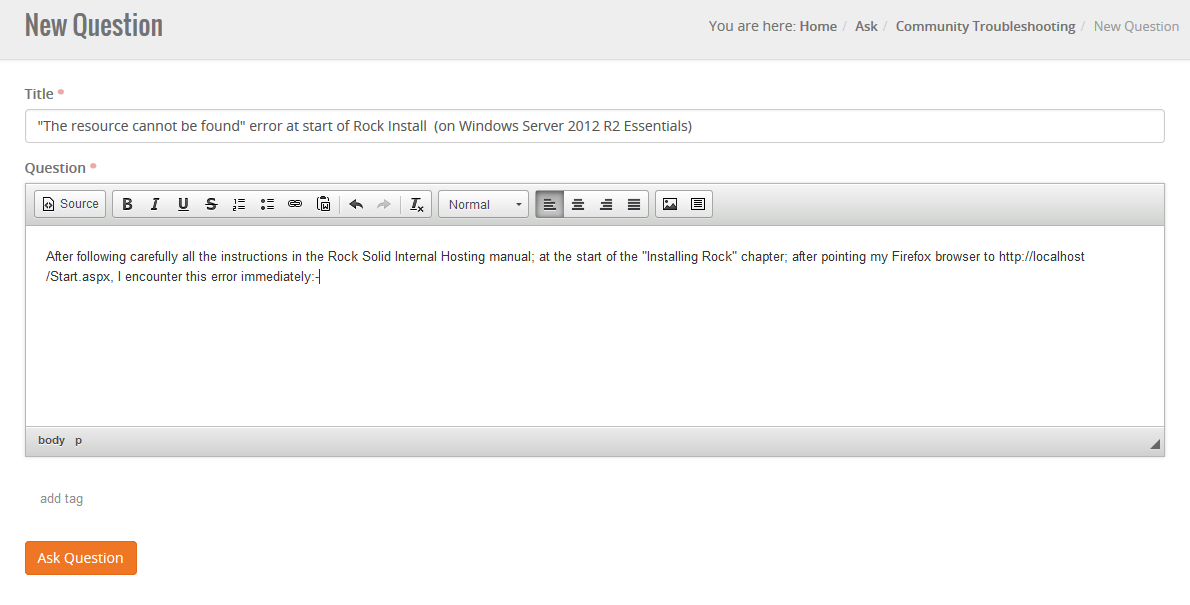
Task: Select center alignment
Action: click(x=578, y=204)
